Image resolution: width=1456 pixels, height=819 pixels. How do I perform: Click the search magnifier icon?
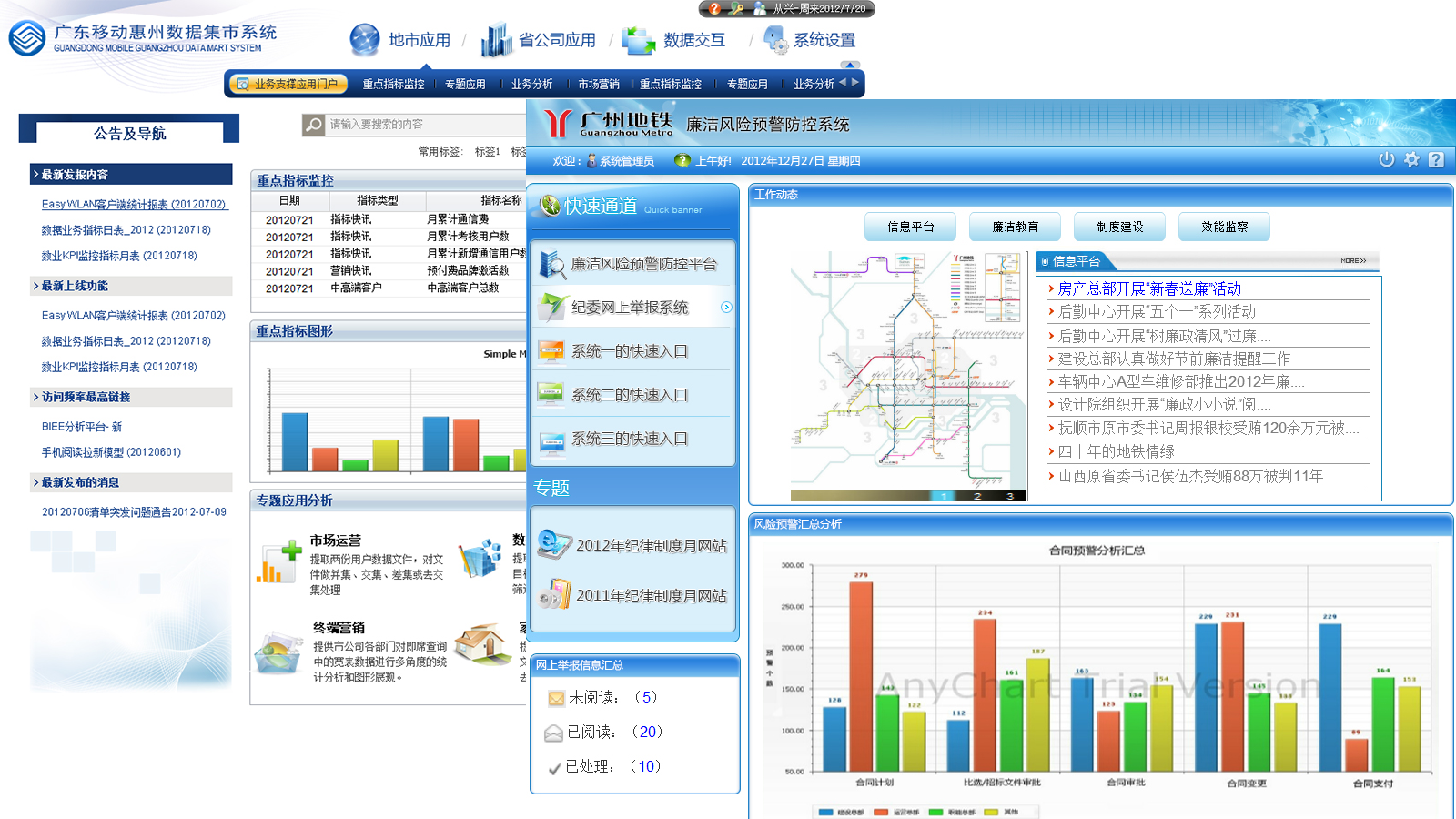314,125
